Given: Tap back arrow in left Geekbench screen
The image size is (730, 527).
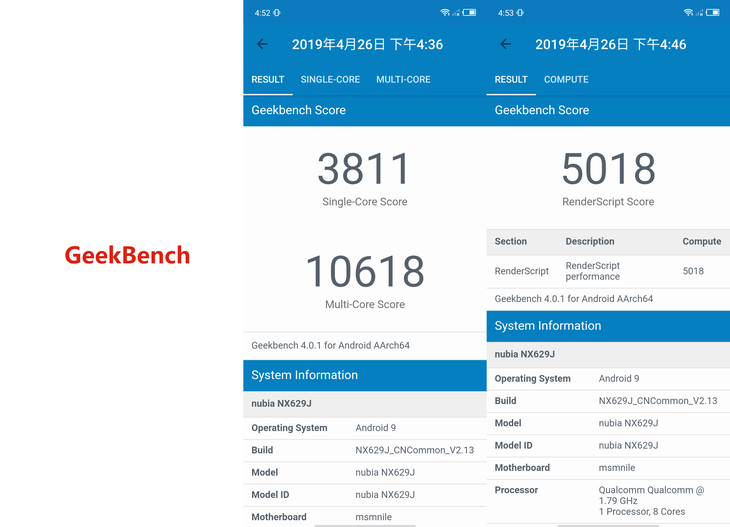Looking at the screenshot, I should (x=263, y=44).
